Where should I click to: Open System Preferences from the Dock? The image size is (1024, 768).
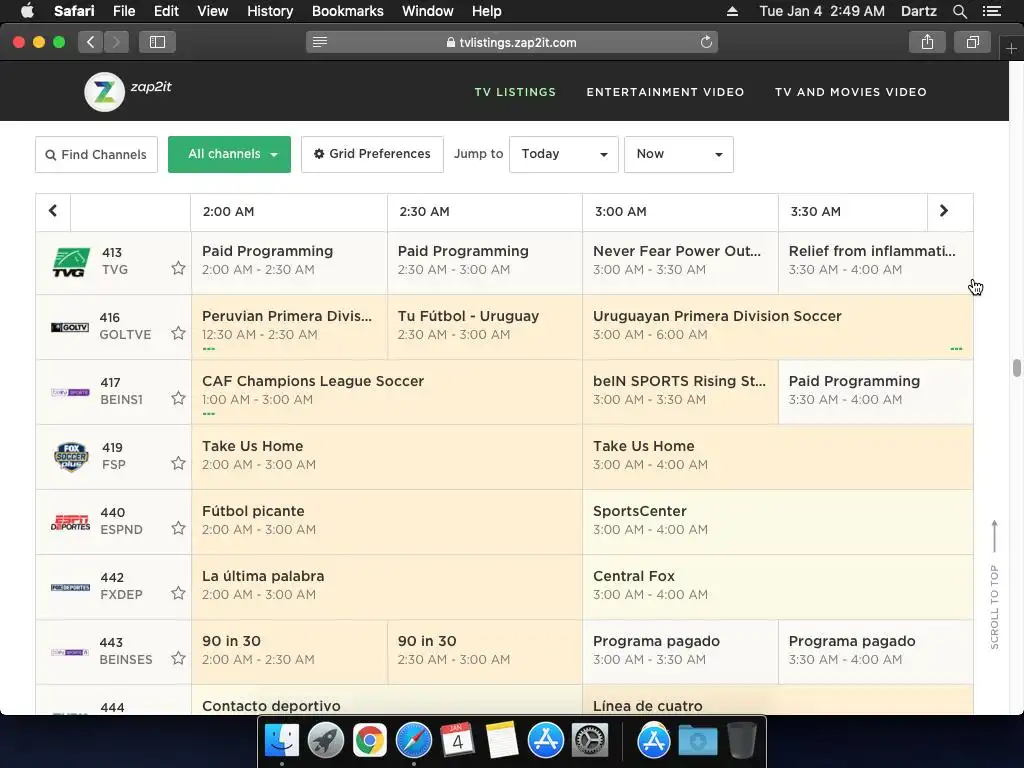click(590, 741)
